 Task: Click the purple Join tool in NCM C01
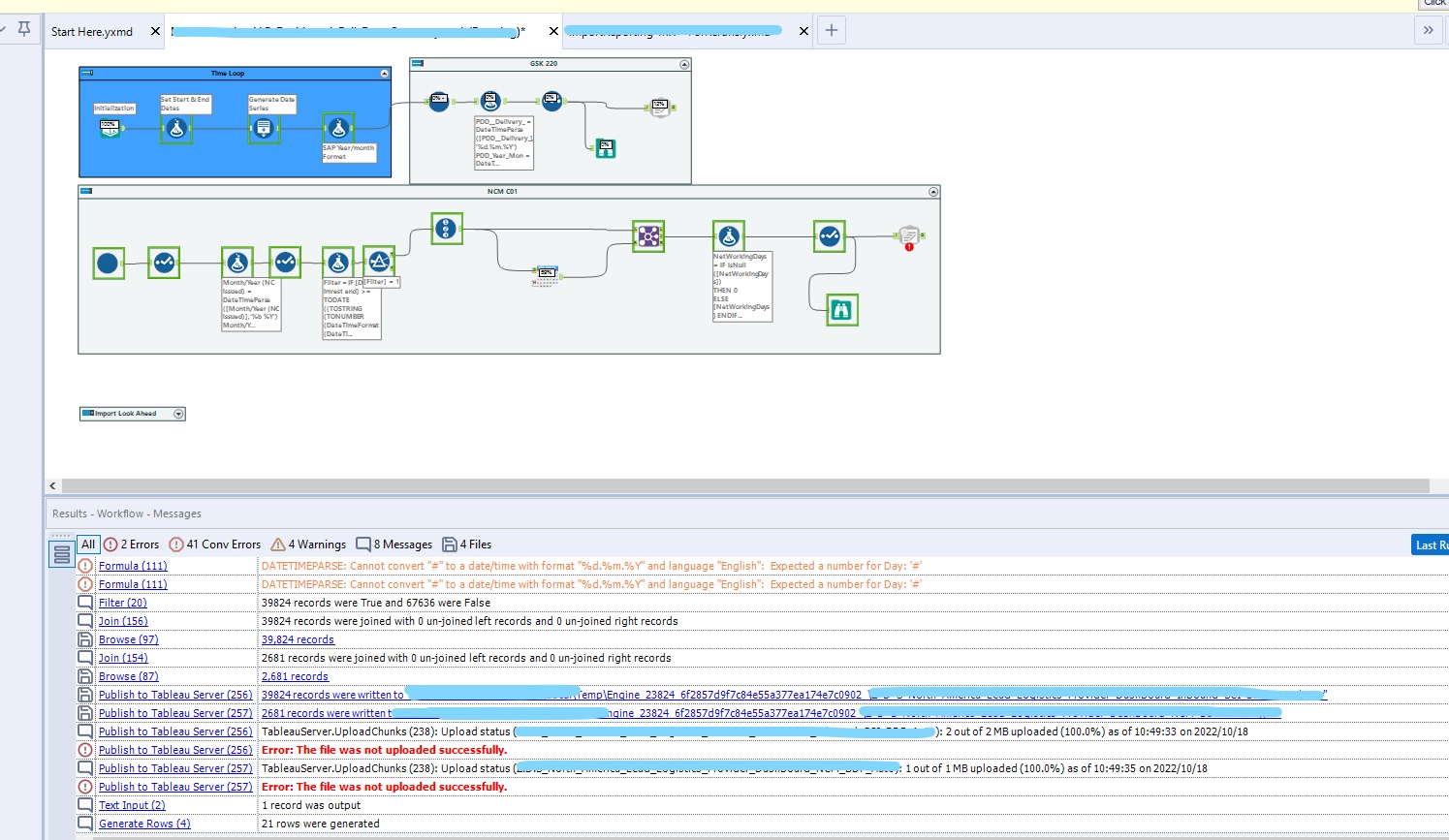[x=647, y=235]
